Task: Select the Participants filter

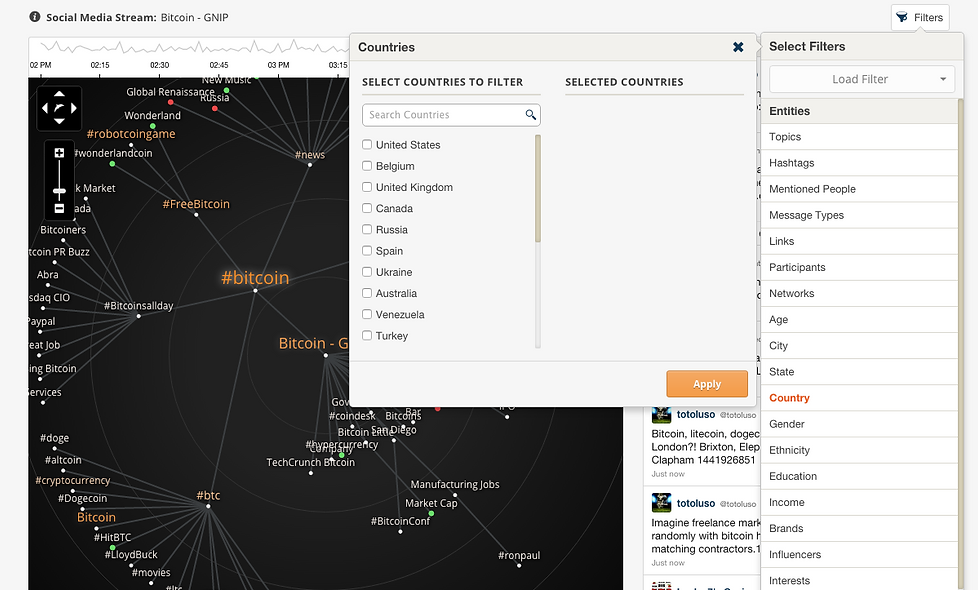Action: coord(859,268)
